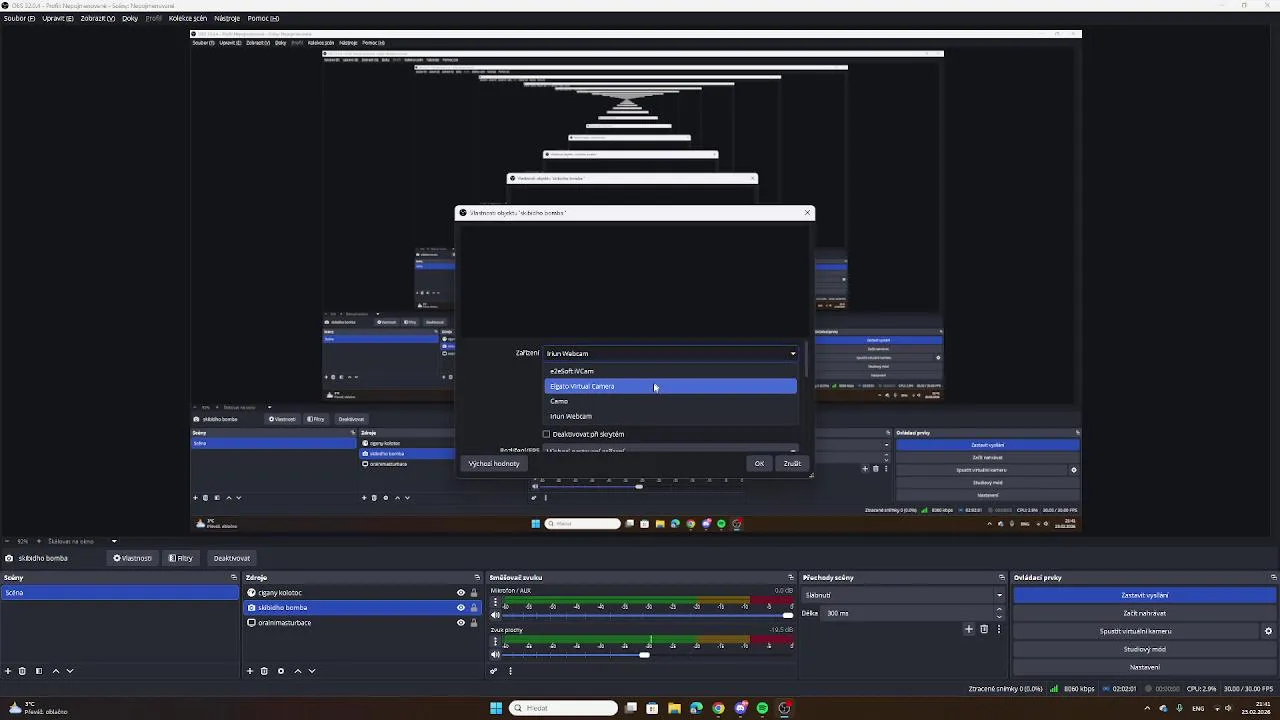Choose Camo from device list
The image size is (1280, 720).
pyautogui.click(x=670, y=401)
